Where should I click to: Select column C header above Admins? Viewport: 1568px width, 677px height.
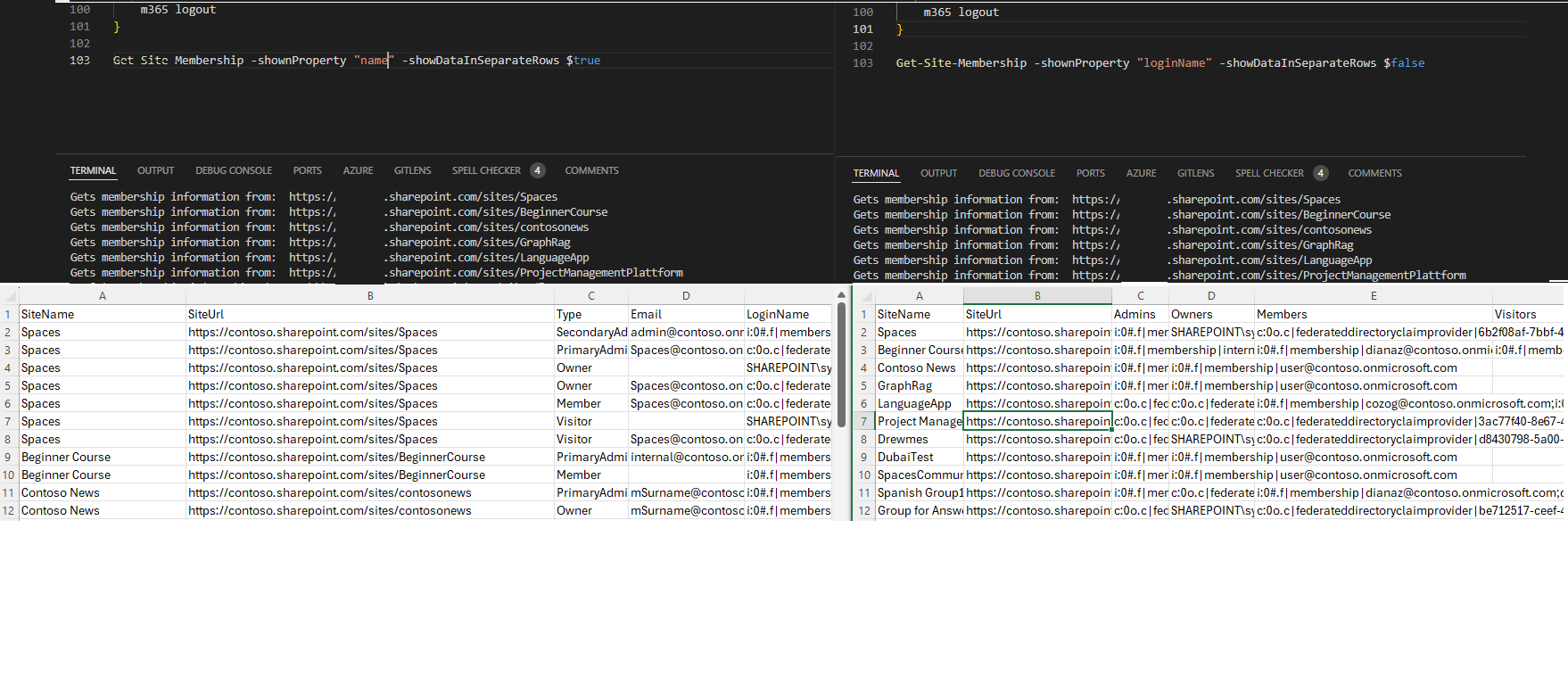(x=1140, y=296)
